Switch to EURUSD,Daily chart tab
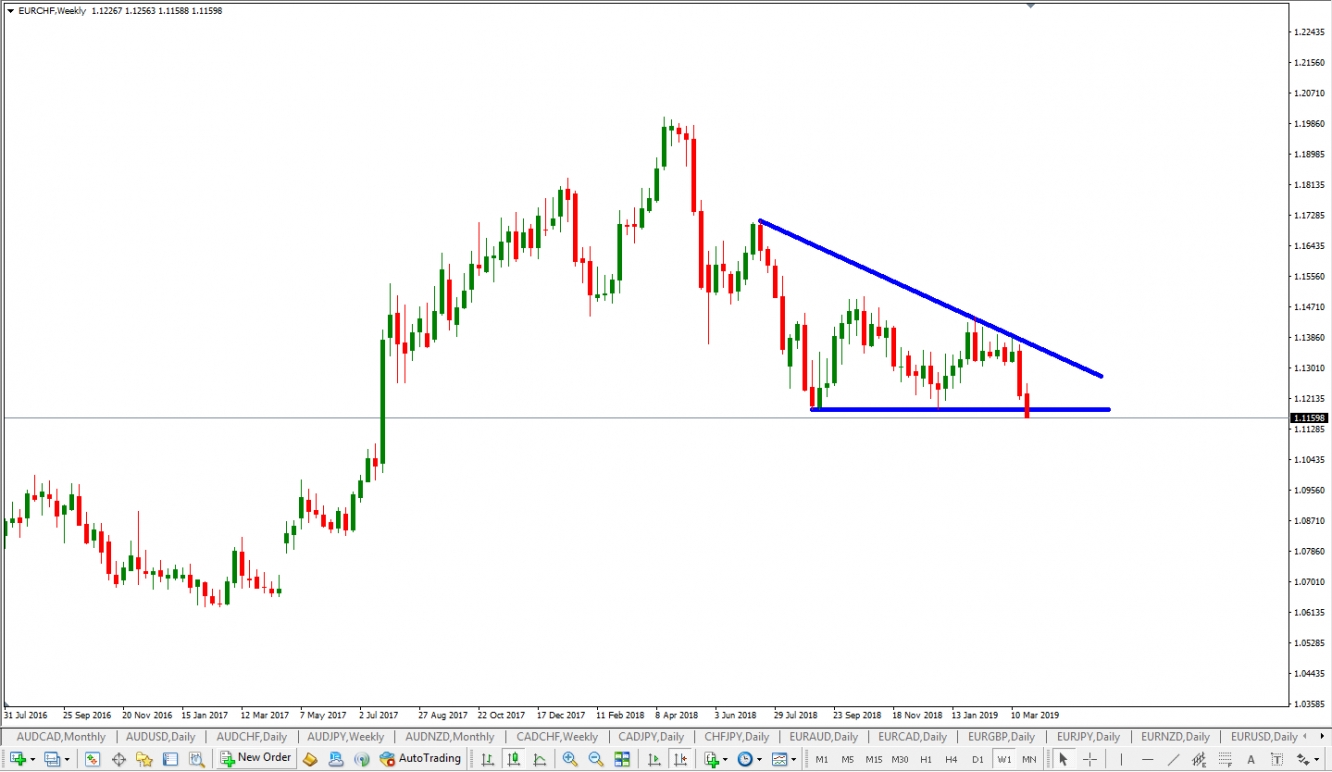 [x=1264, y=737]
